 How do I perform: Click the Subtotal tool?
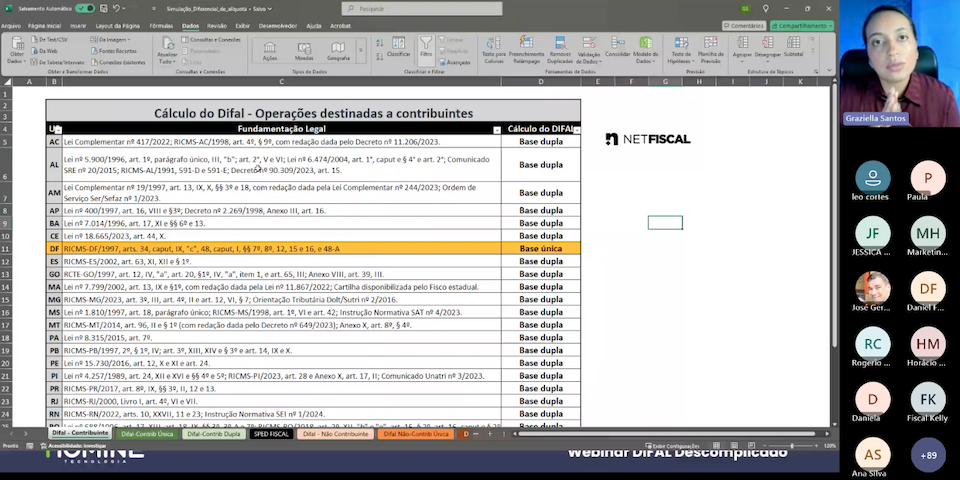[x=793, y=47]
